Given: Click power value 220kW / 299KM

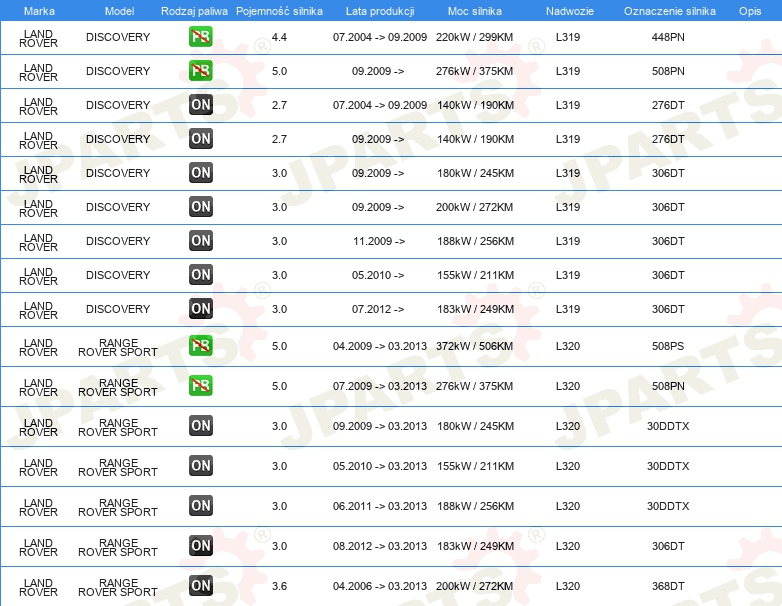Looking at the screenshot, I should click(x=474, y=37).
